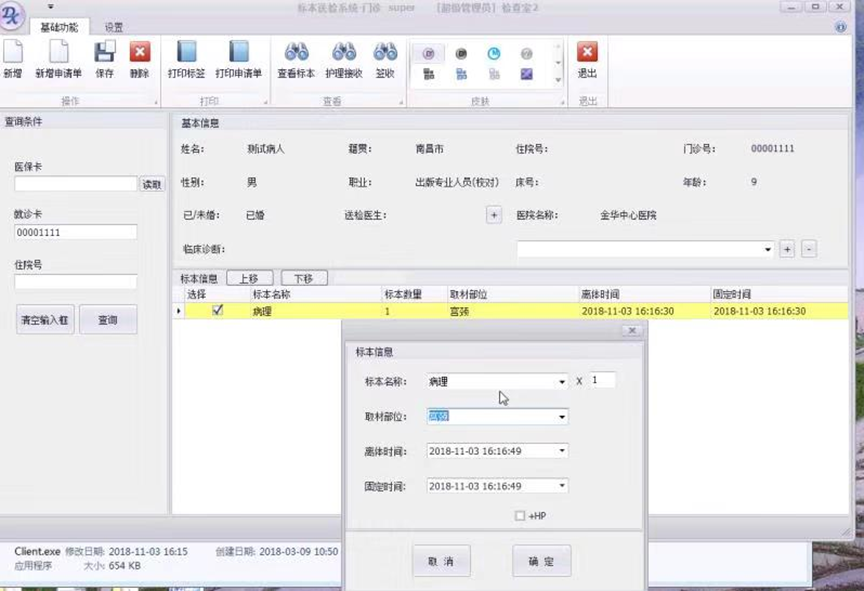This screenshot has height=591, width=864.
Task: Select the blue grid skin icon
Action: point(461,74)
